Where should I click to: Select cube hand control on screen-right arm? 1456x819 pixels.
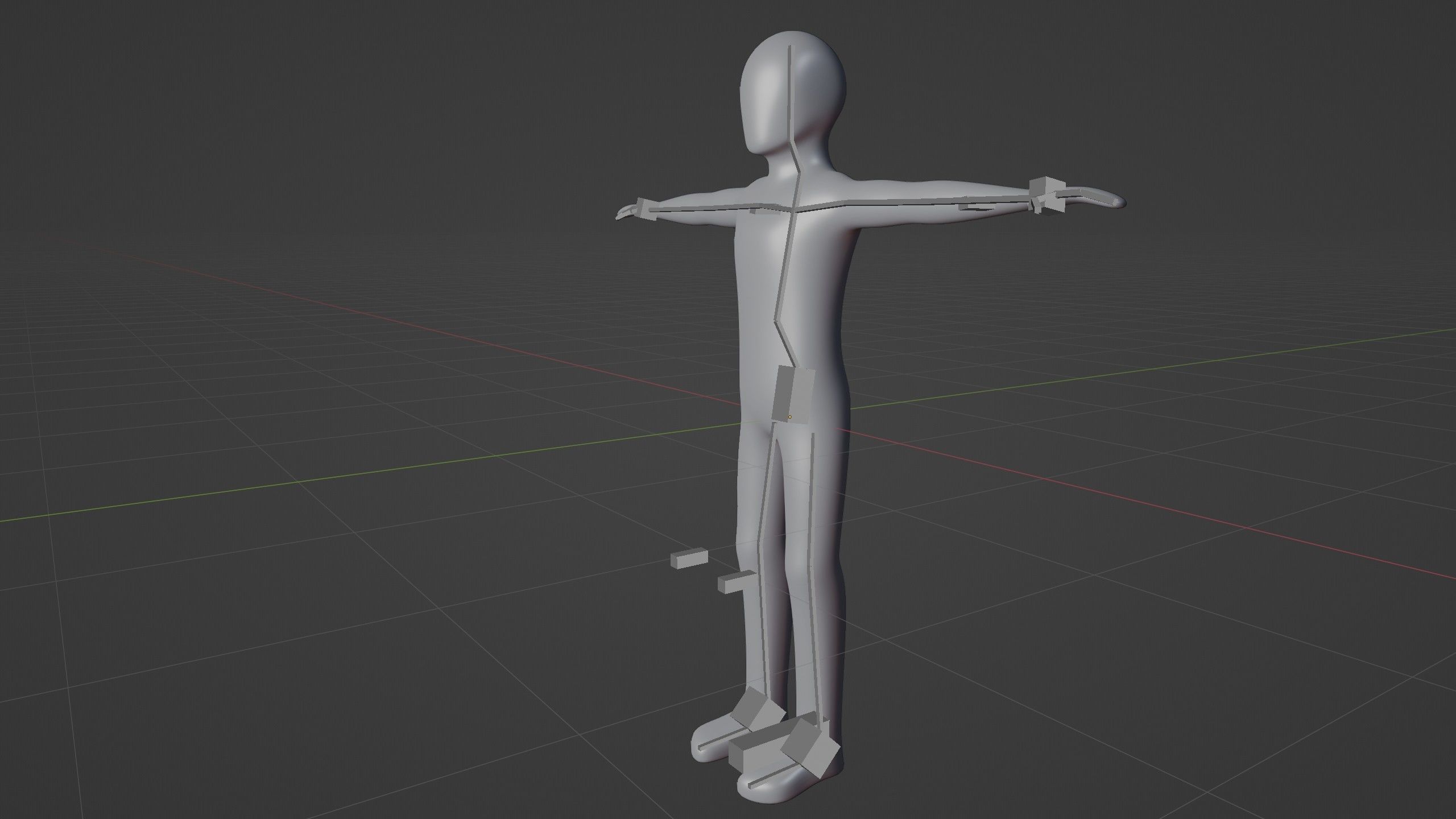coord(1046,188)
